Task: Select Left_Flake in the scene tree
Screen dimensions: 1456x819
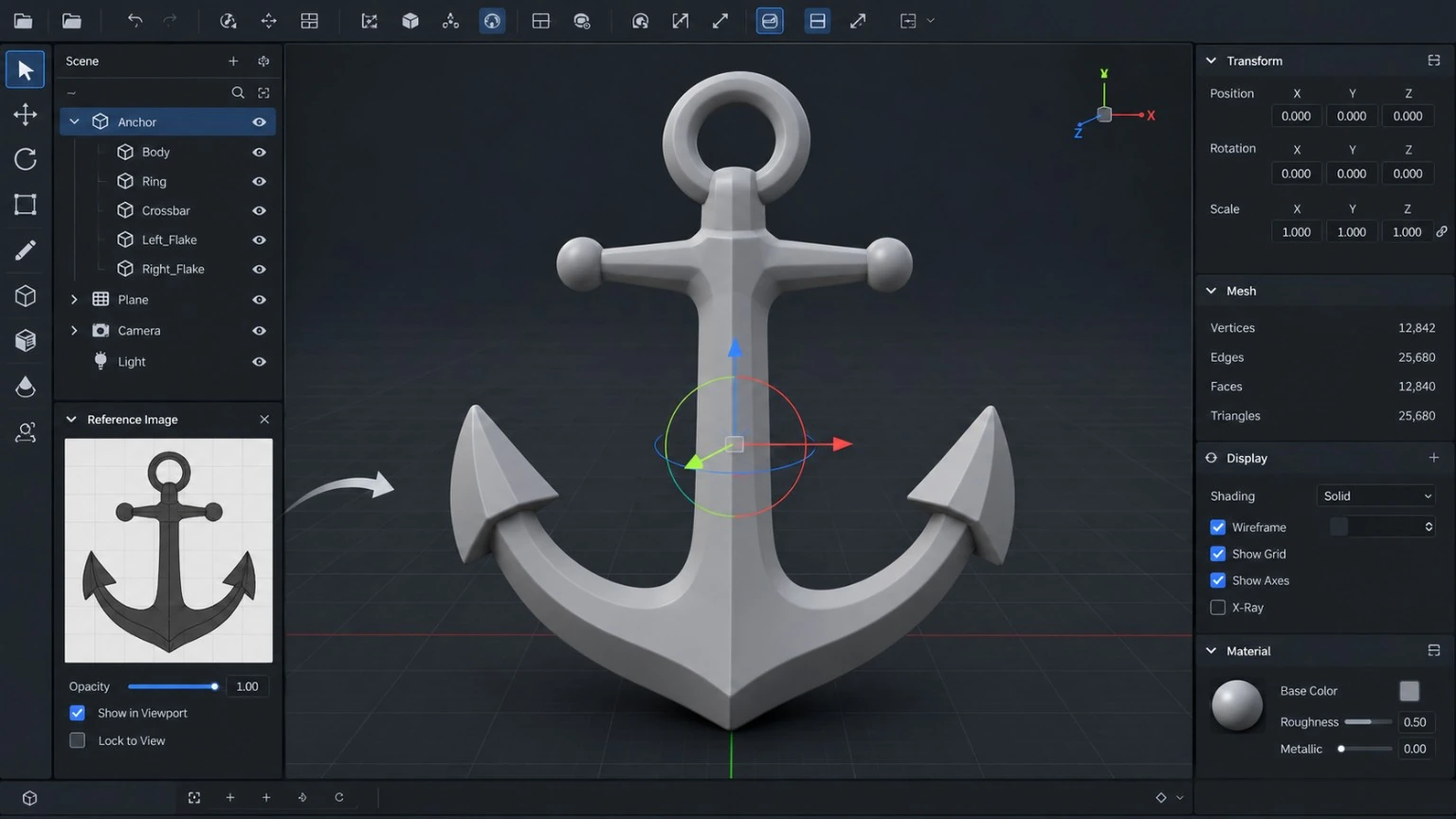Action: coord(168,240)
